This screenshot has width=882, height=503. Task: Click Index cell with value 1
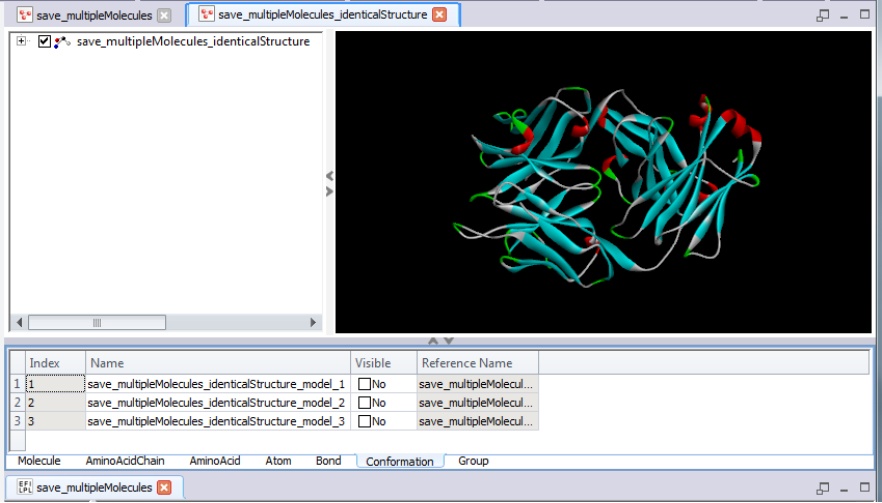pyautogui.click(x=56, y=384)
